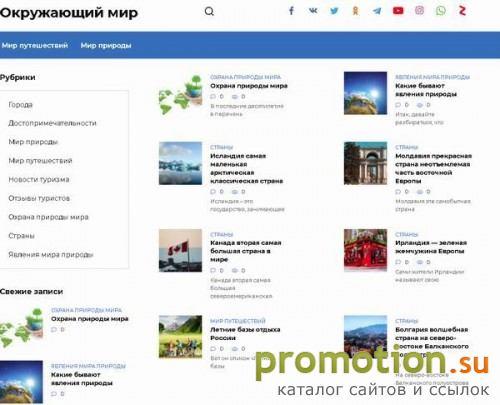Viewport: 500px width, 405px height.
Task: Click Canada flag thumbnail
Action: click(x=180, y=250)
